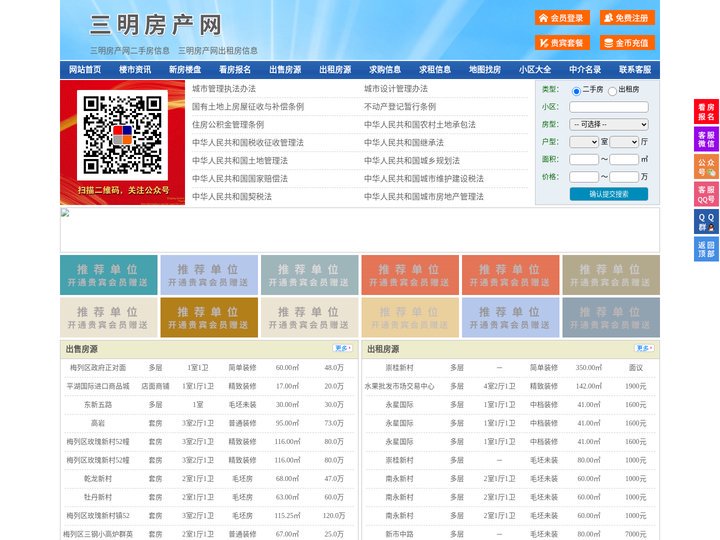
Task: Click the 更多 link in 出租房源 header
Action: pyautogui.click(x=644, y=349)
